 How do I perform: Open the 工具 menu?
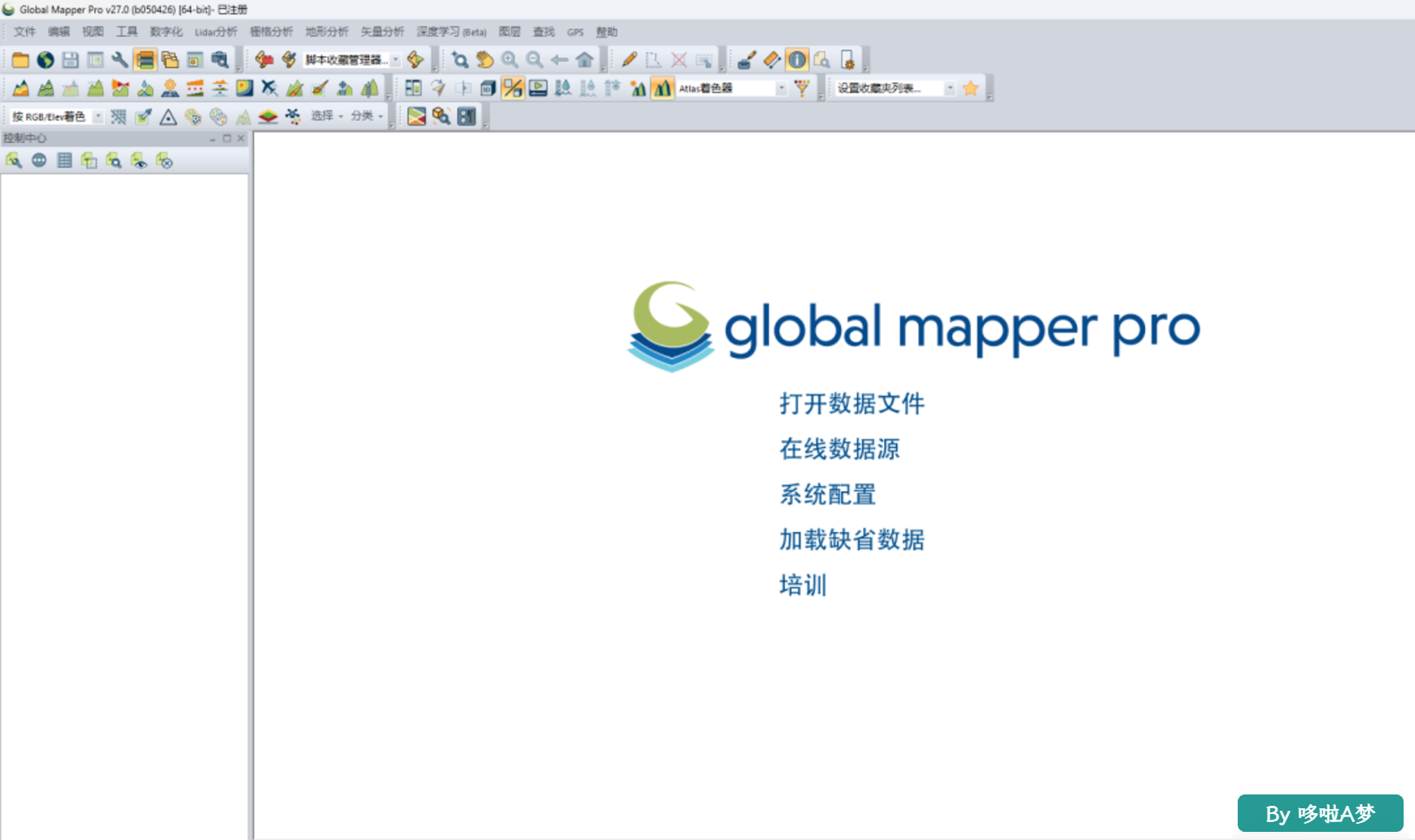pyautogui.click(x=127, y=32)
